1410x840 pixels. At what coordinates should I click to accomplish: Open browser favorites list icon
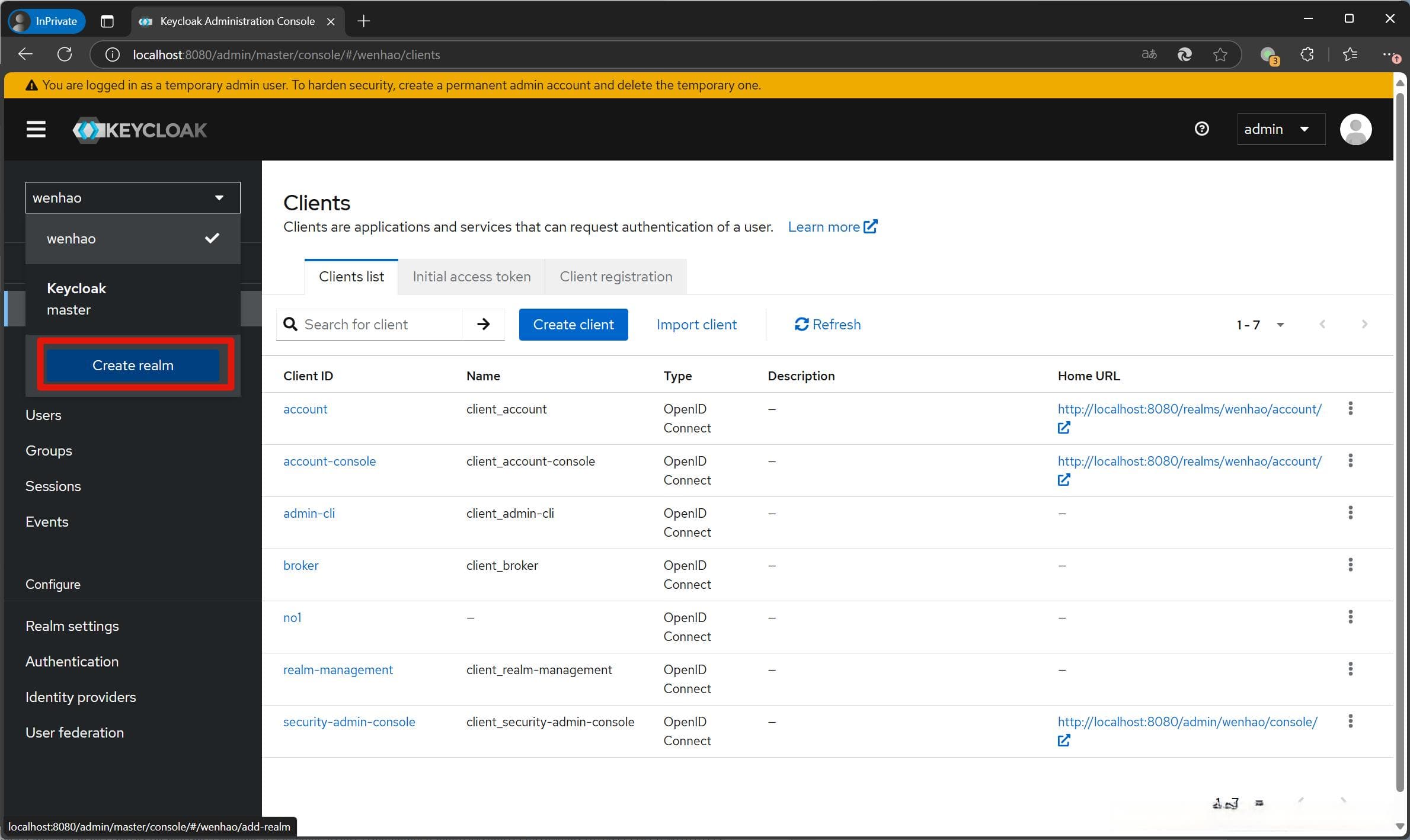pyautogui.click(x=1350, y=54)
